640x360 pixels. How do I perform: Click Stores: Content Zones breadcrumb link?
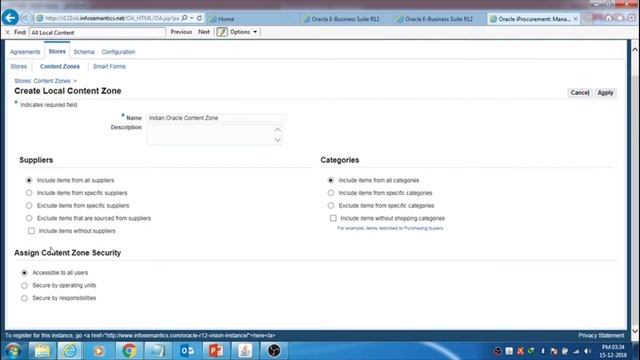(x=42, y=81)
